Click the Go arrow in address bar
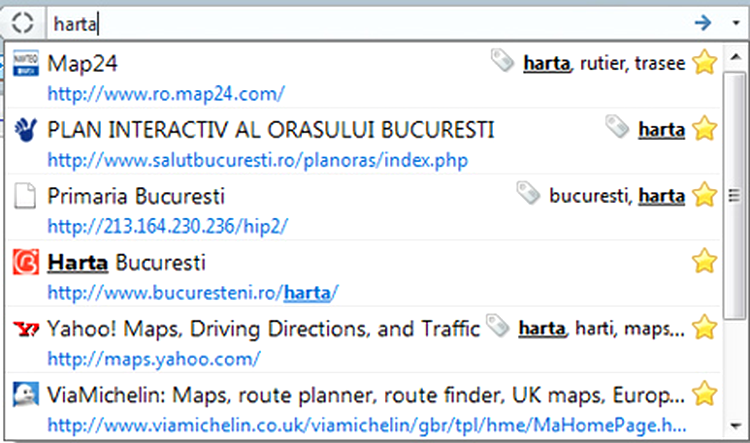 coord(703,22)
